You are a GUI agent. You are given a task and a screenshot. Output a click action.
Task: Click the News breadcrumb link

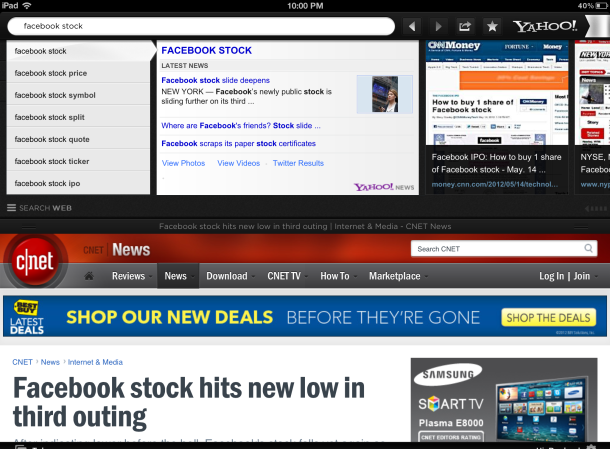[x=50, y=362]
